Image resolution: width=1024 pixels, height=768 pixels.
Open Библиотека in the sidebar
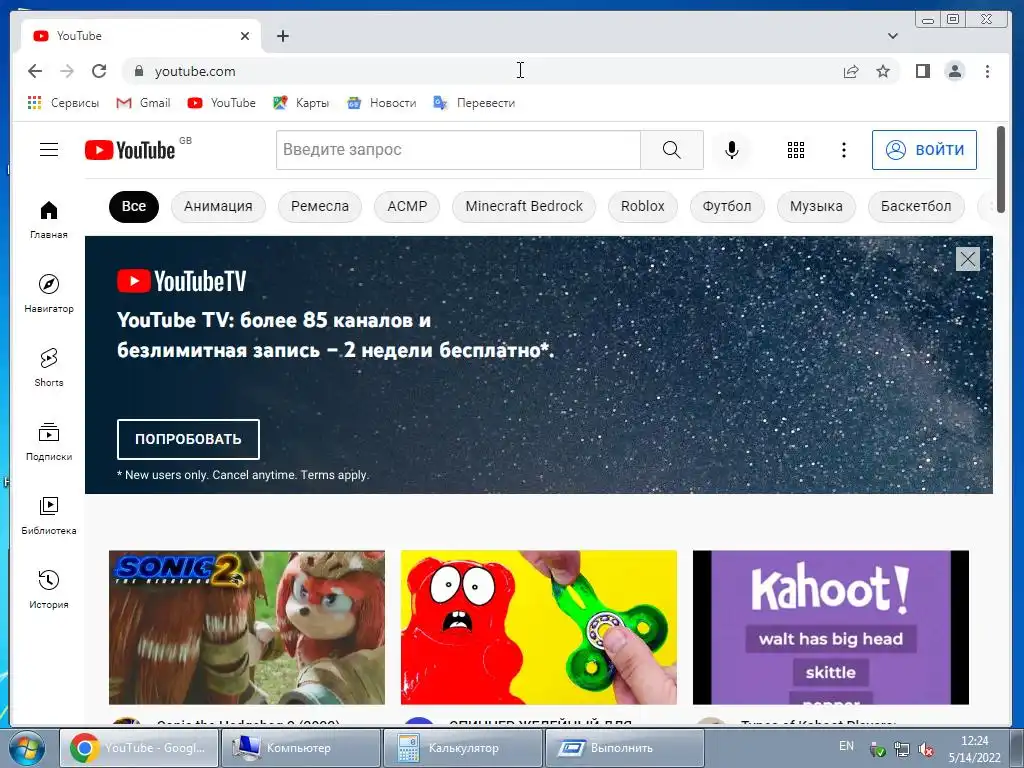49,516
